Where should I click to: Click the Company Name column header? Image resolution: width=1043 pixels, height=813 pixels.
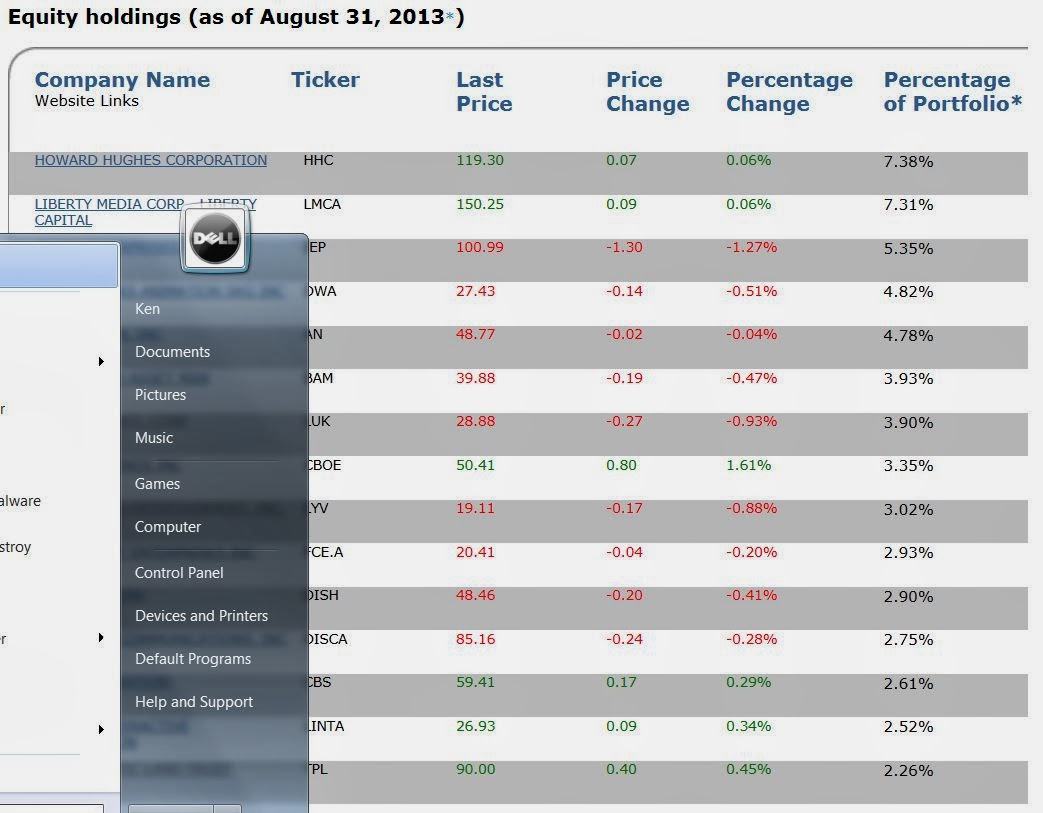[122, 80]
